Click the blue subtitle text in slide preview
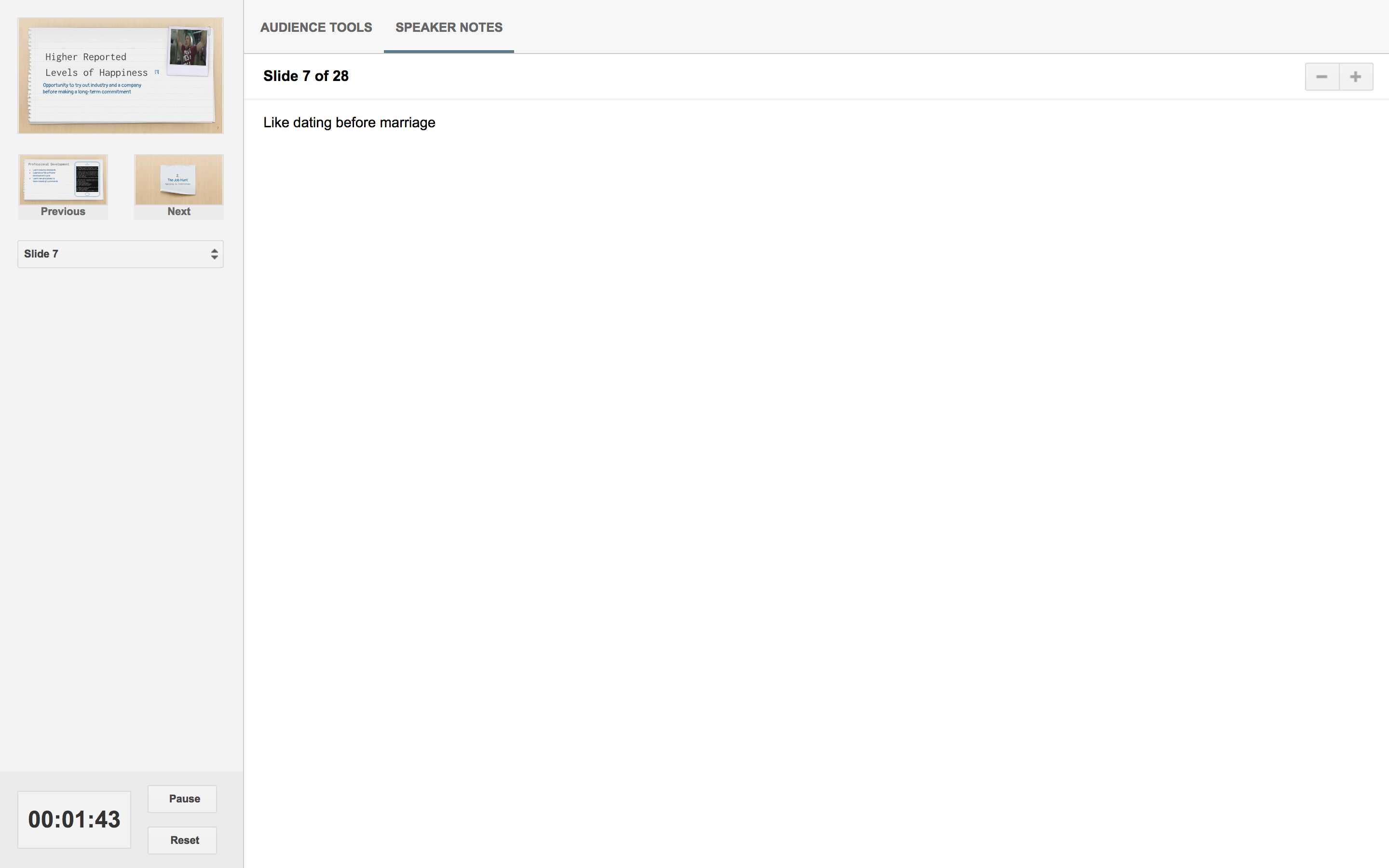The width and height of the screenshot is (1389, 868). tap(91, 88)
